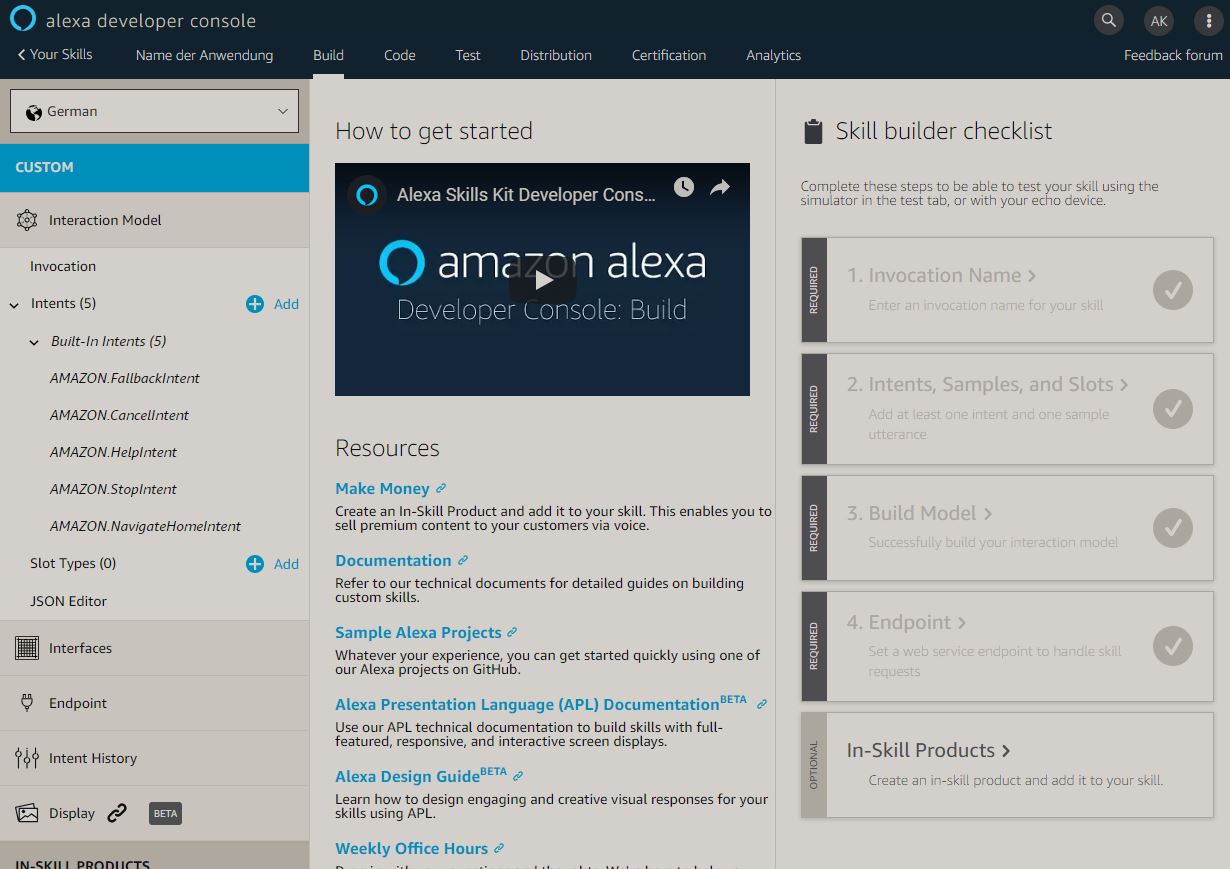
Task: Play the Developer Console Build video
Action: coord(542,280)
